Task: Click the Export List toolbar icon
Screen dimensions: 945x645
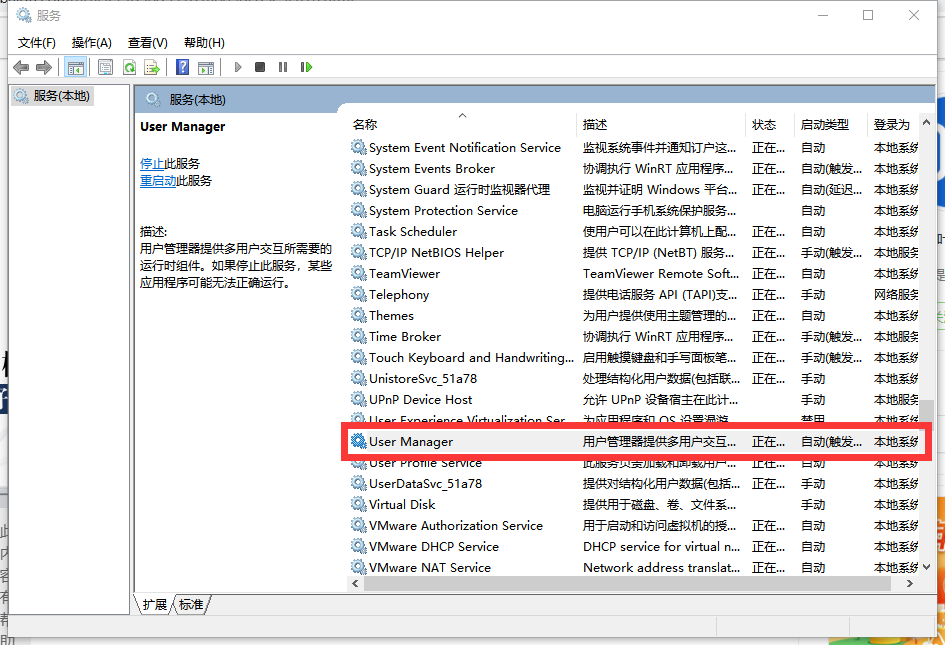Action: 152,67
